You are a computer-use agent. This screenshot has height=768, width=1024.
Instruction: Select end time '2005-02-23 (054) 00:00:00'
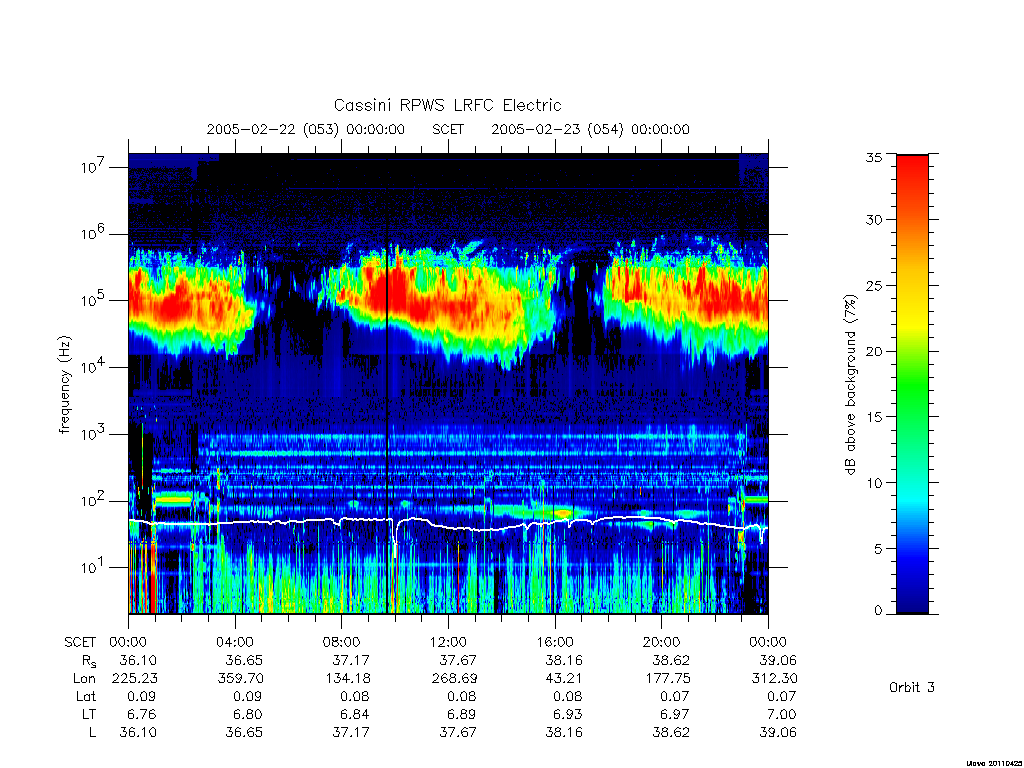click(x=590, y=129)
